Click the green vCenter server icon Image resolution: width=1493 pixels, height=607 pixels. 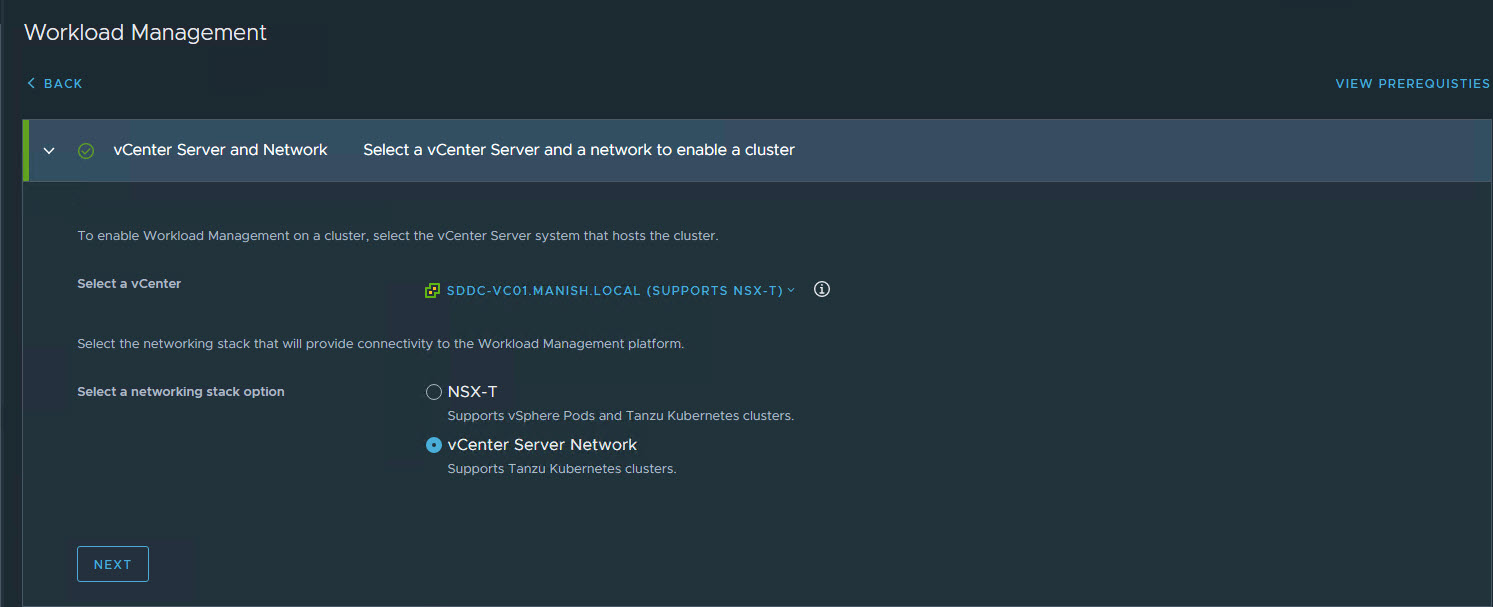432,291
